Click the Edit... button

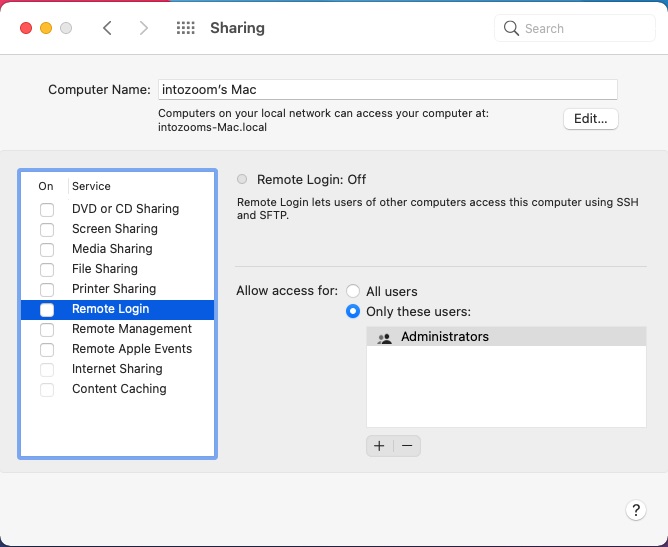(x=590, y=119)
